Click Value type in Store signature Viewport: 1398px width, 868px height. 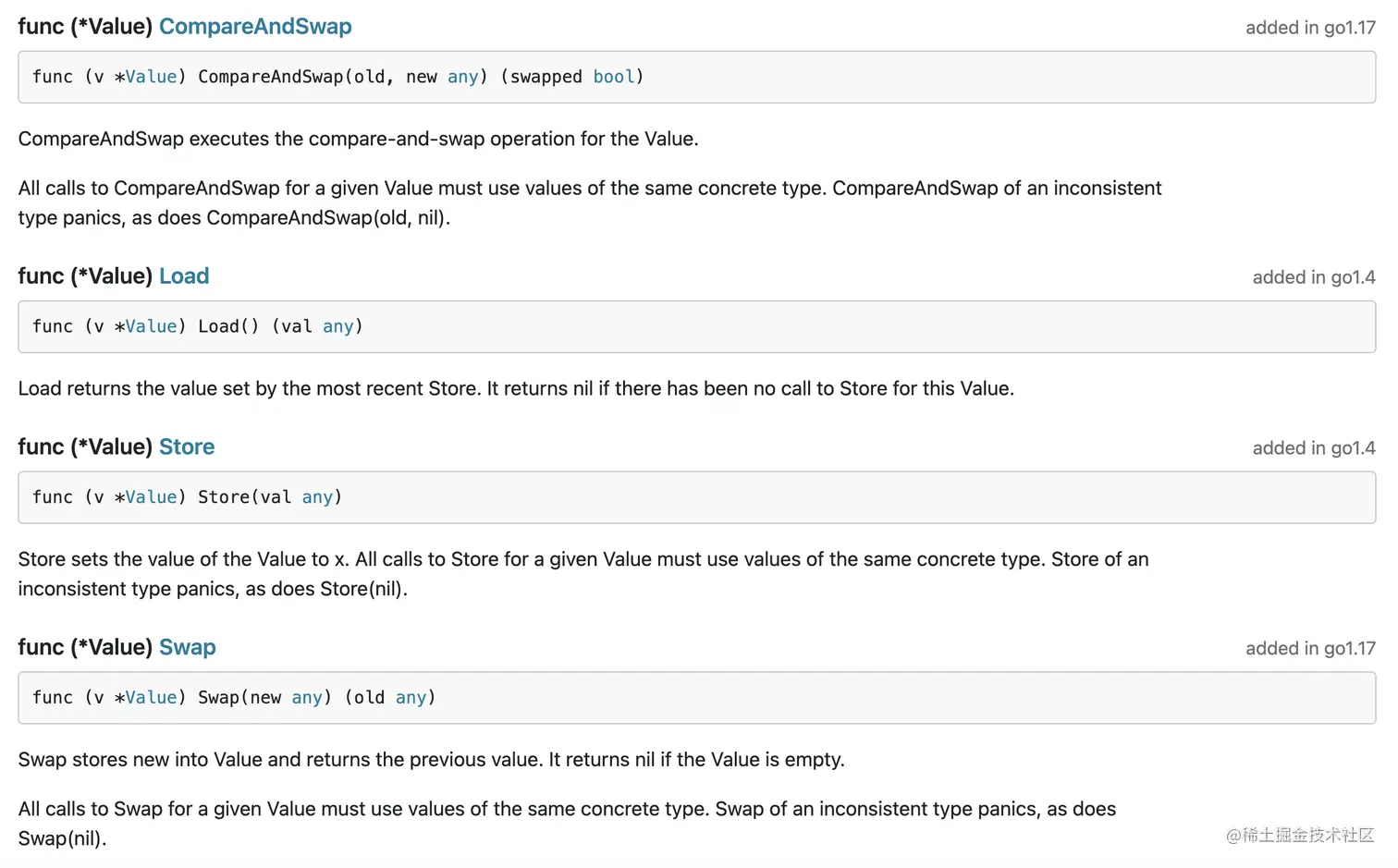coord(151,497)
